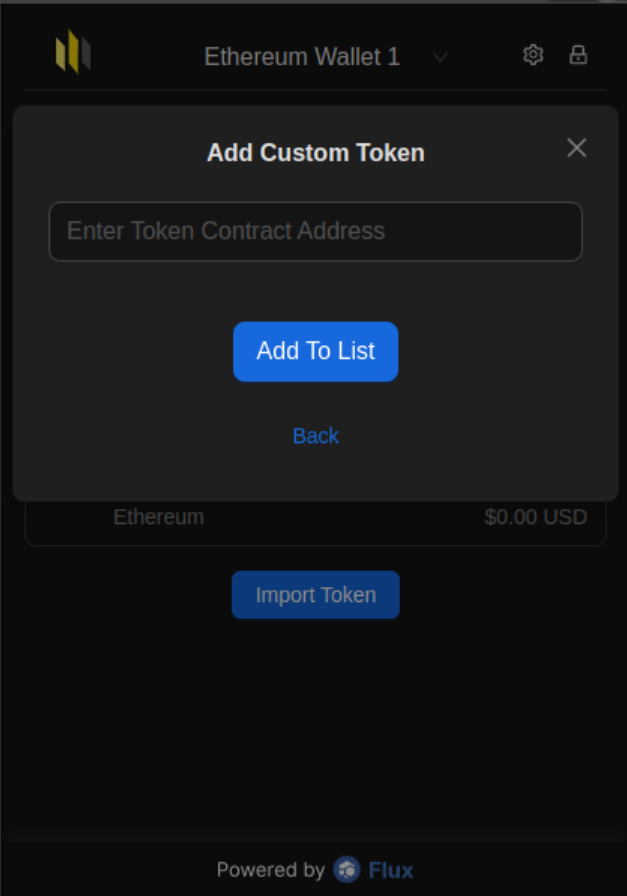Click the gold wallet logo icon
The image size is (627, 896).
(73, 51)
